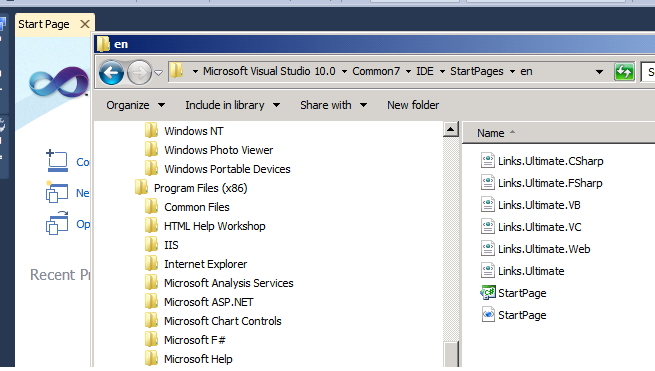Click the Common7 breadcrumb segment

(x=376, y=71)
